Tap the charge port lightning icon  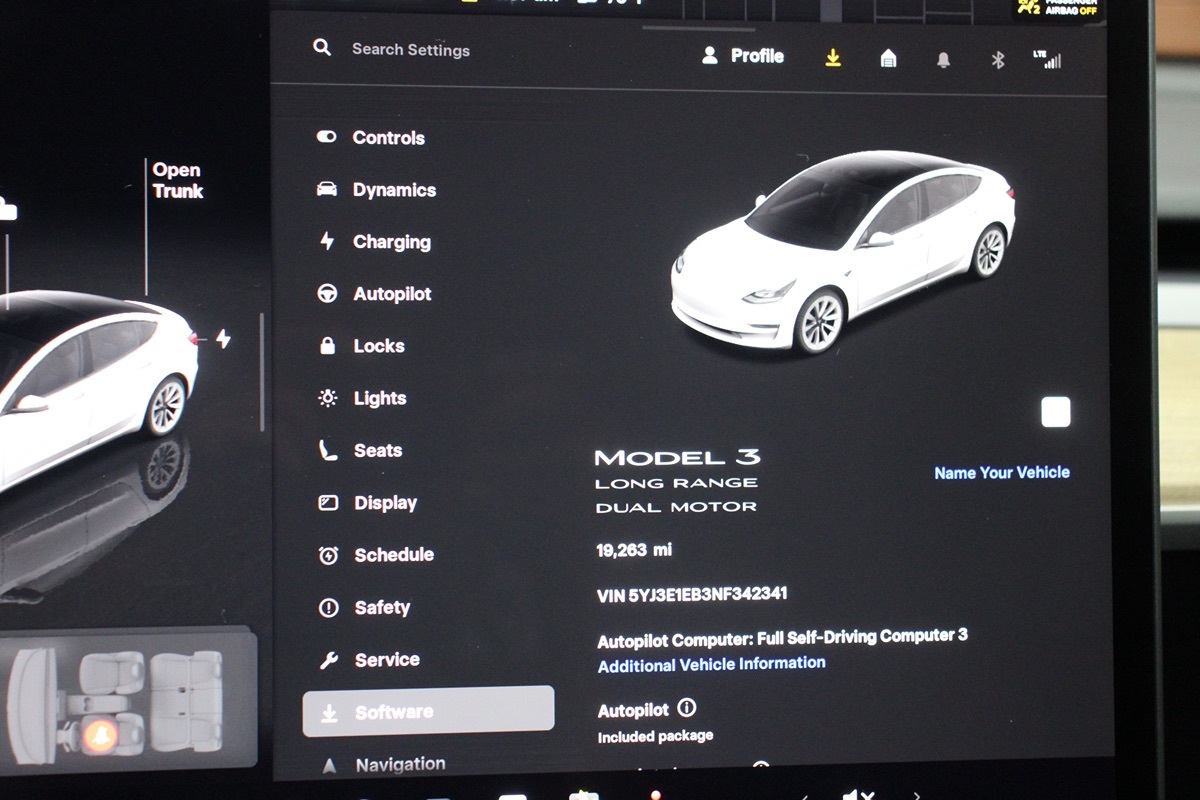pos(223,340)
